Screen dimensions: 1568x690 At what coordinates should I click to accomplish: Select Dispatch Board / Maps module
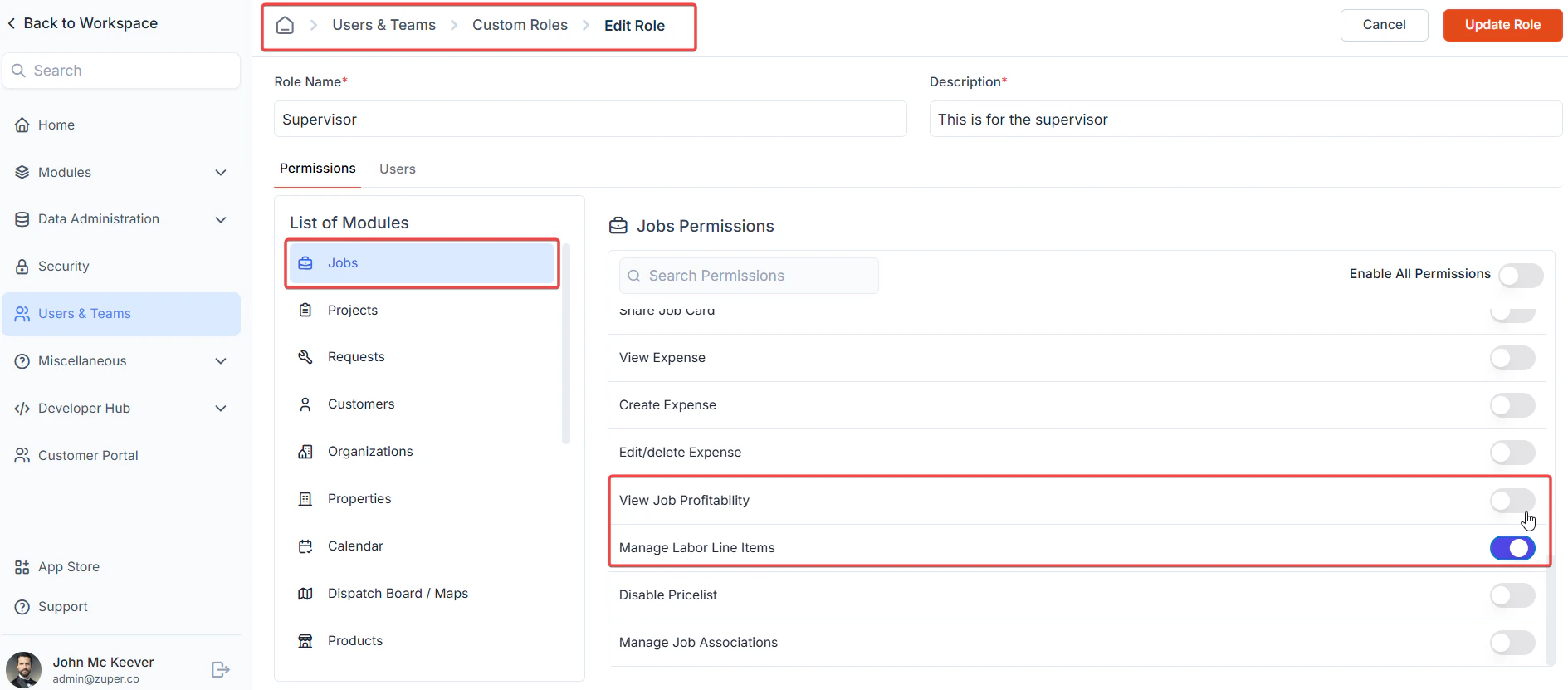click(x=422, y=594)
